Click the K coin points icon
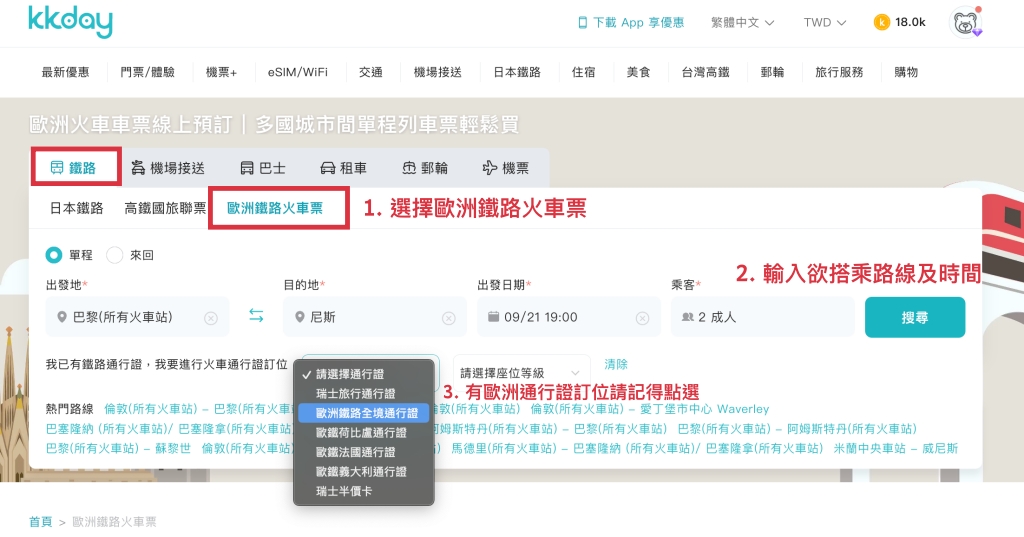Screen dimensions: 1024x537 (882, 23)
